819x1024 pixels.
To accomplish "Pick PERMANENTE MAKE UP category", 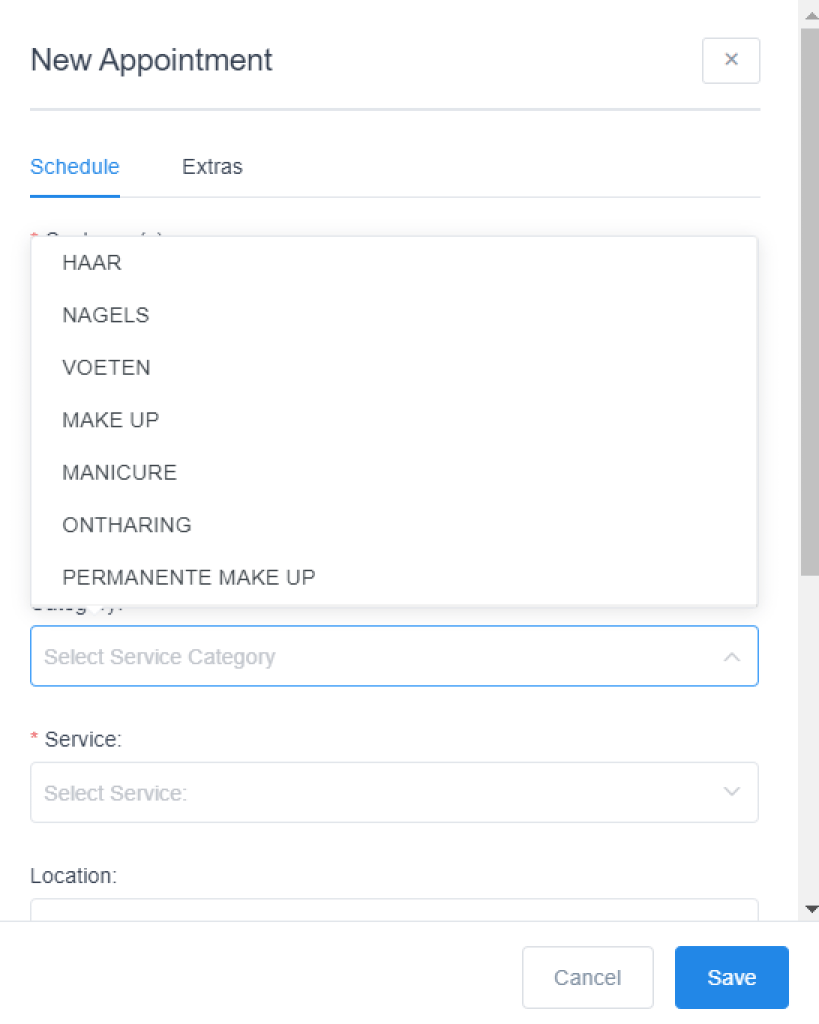I will 189,577.
